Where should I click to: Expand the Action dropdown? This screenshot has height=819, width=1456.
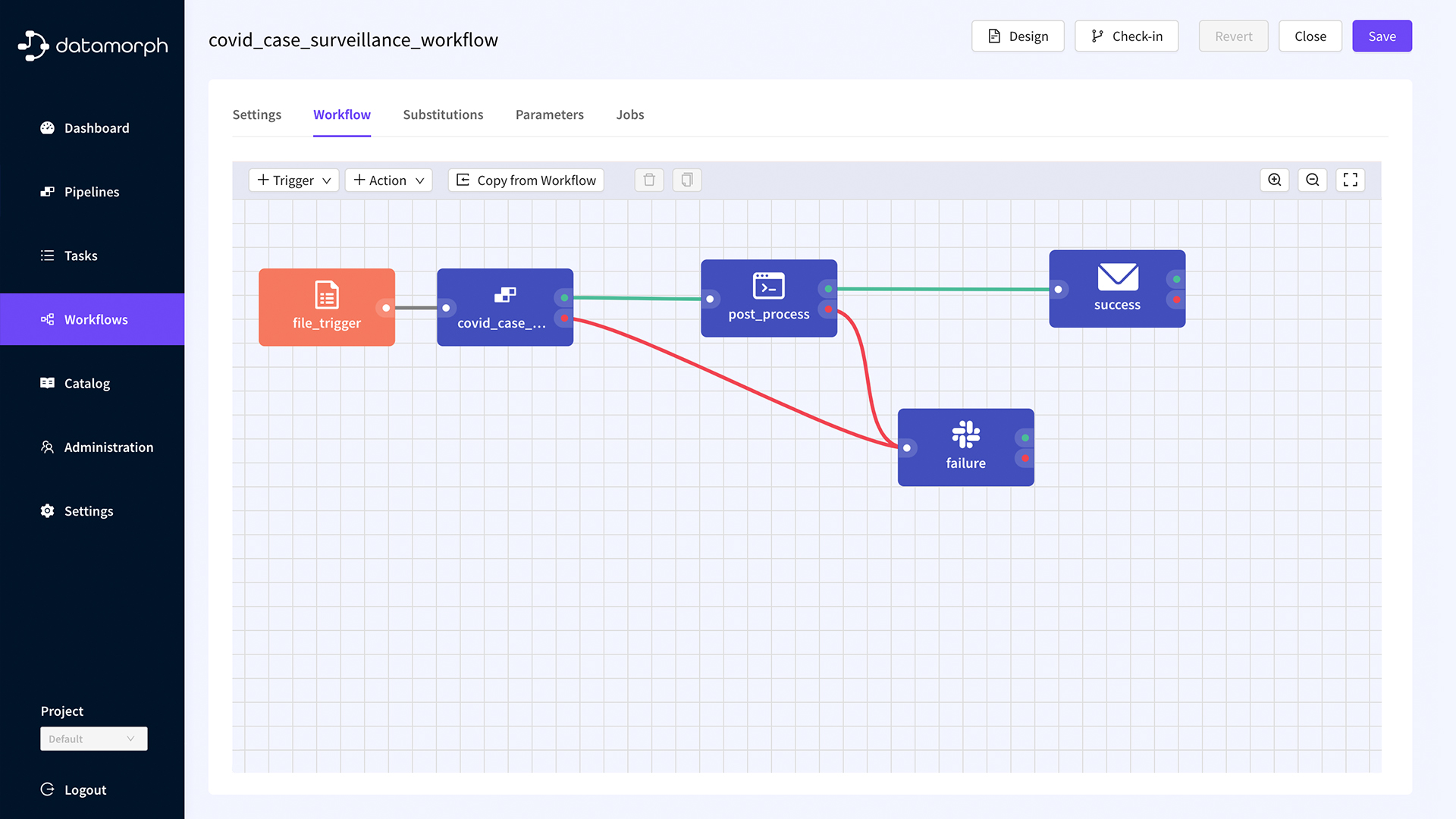(x=388, y=180)
